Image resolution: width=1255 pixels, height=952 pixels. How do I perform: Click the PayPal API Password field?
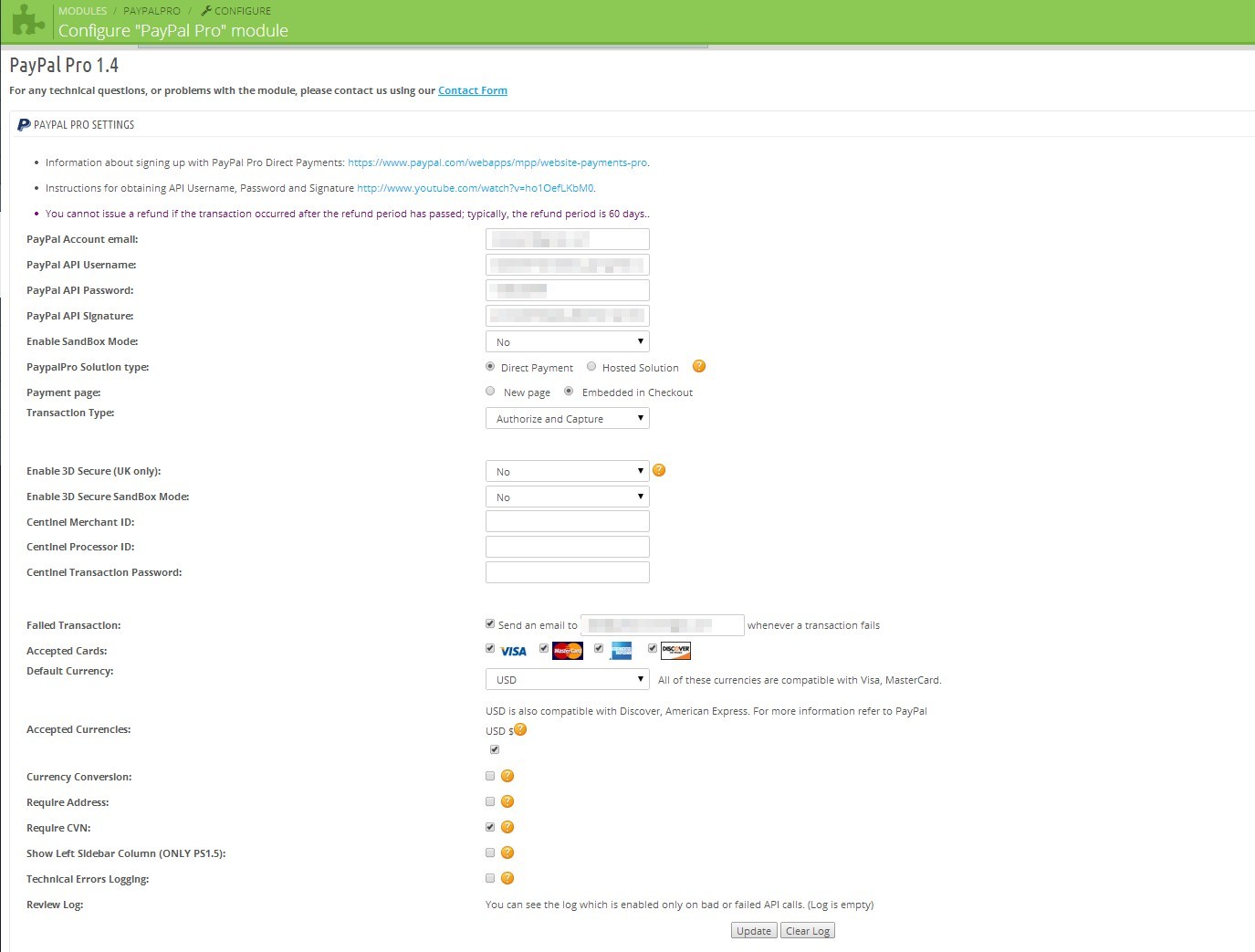click(568, 290)
